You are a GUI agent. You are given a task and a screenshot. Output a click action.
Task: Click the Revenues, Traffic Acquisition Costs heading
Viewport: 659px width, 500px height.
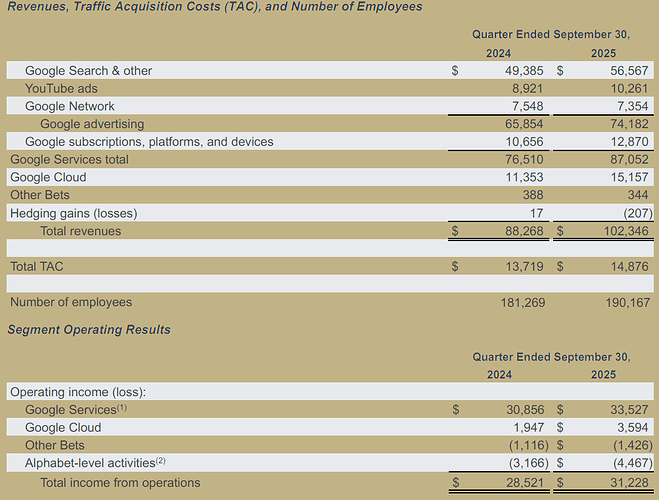215,7
